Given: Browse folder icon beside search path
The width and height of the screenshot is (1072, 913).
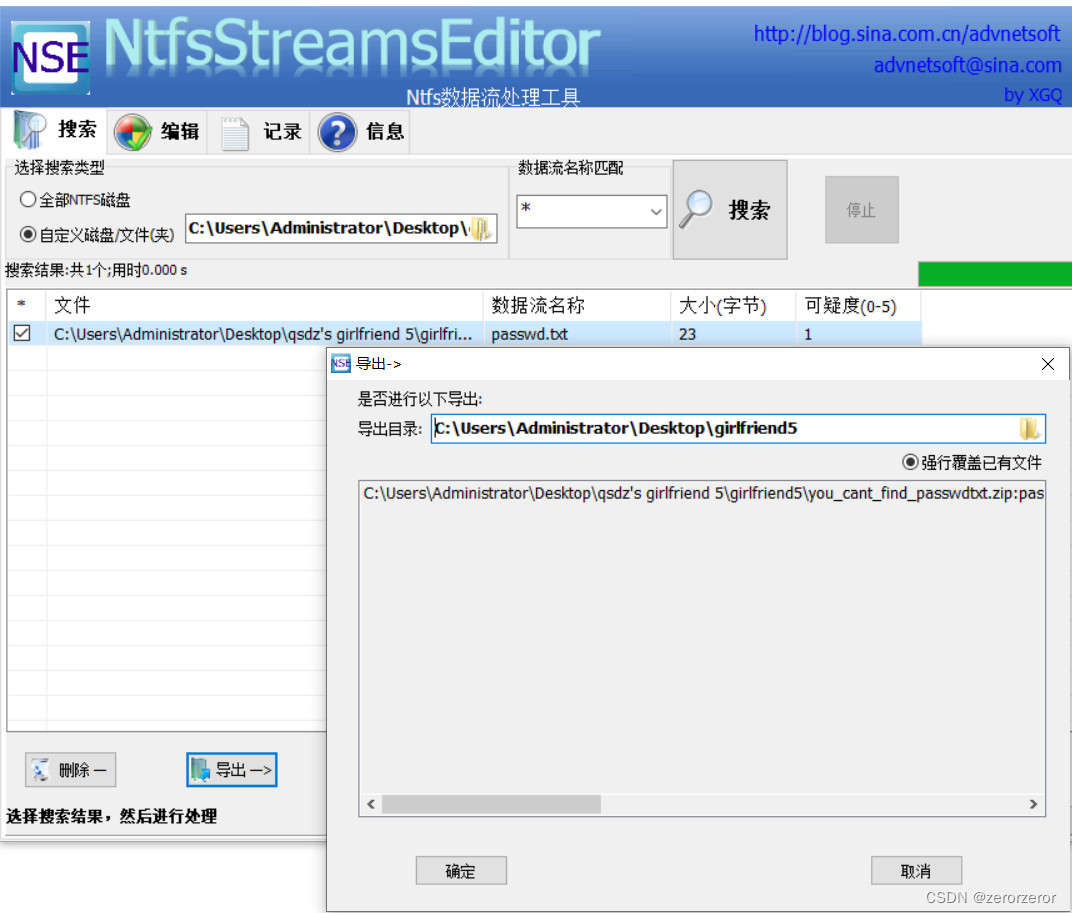Looking at the screenshot, I should click(x=481, y=228).
